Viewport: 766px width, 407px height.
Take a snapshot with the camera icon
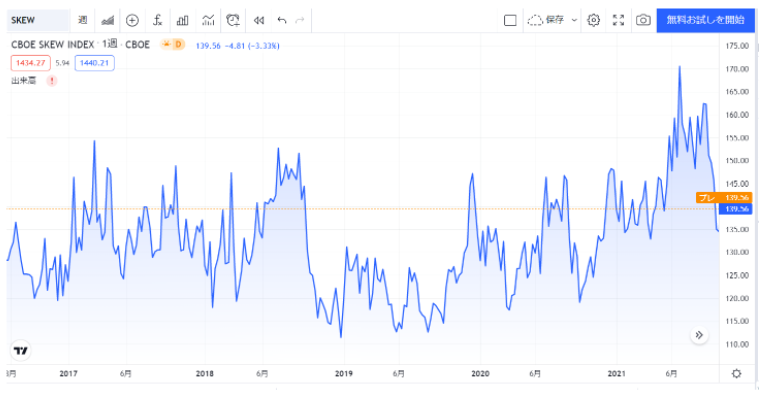(x=643, y=20)
